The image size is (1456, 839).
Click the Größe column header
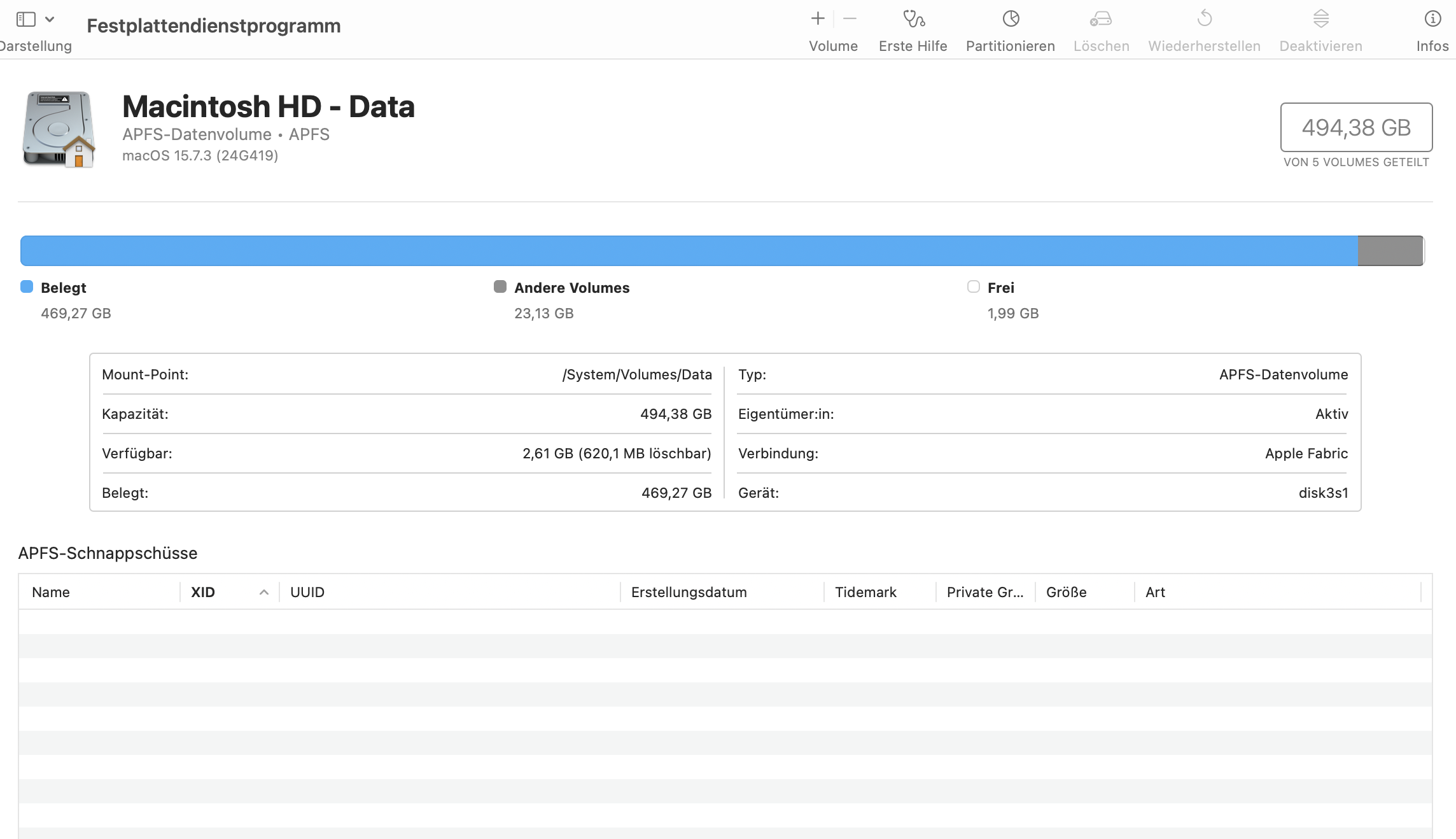(x=1066, y=593)
